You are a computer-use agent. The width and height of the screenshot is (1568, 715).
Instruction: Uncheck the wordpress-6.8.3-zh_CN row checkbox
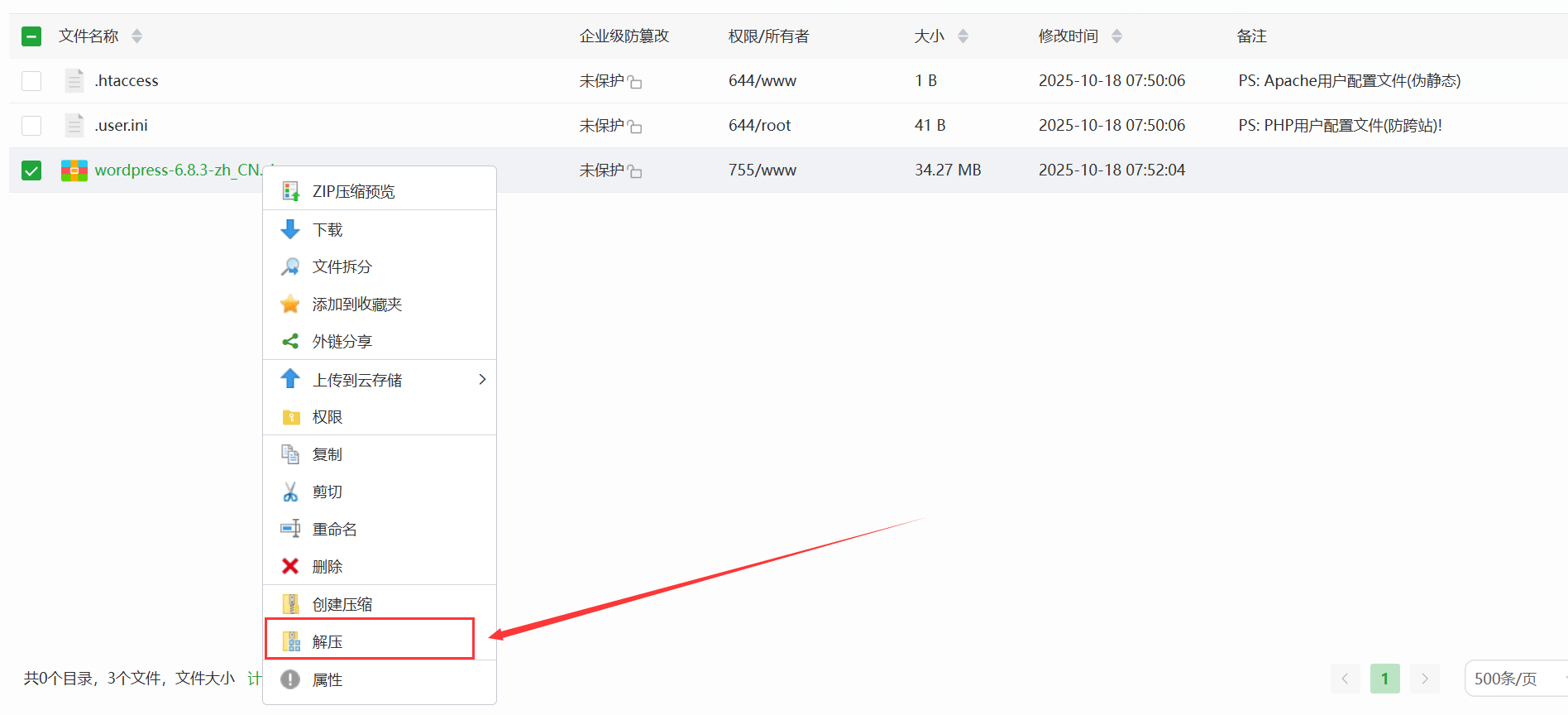click(31, 170)
